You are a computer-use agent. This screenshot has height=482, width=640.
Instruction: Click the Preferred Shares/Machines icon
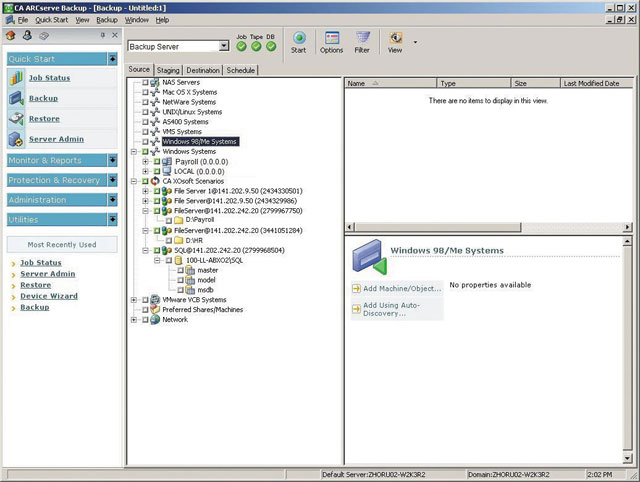[x=155, y=309]
